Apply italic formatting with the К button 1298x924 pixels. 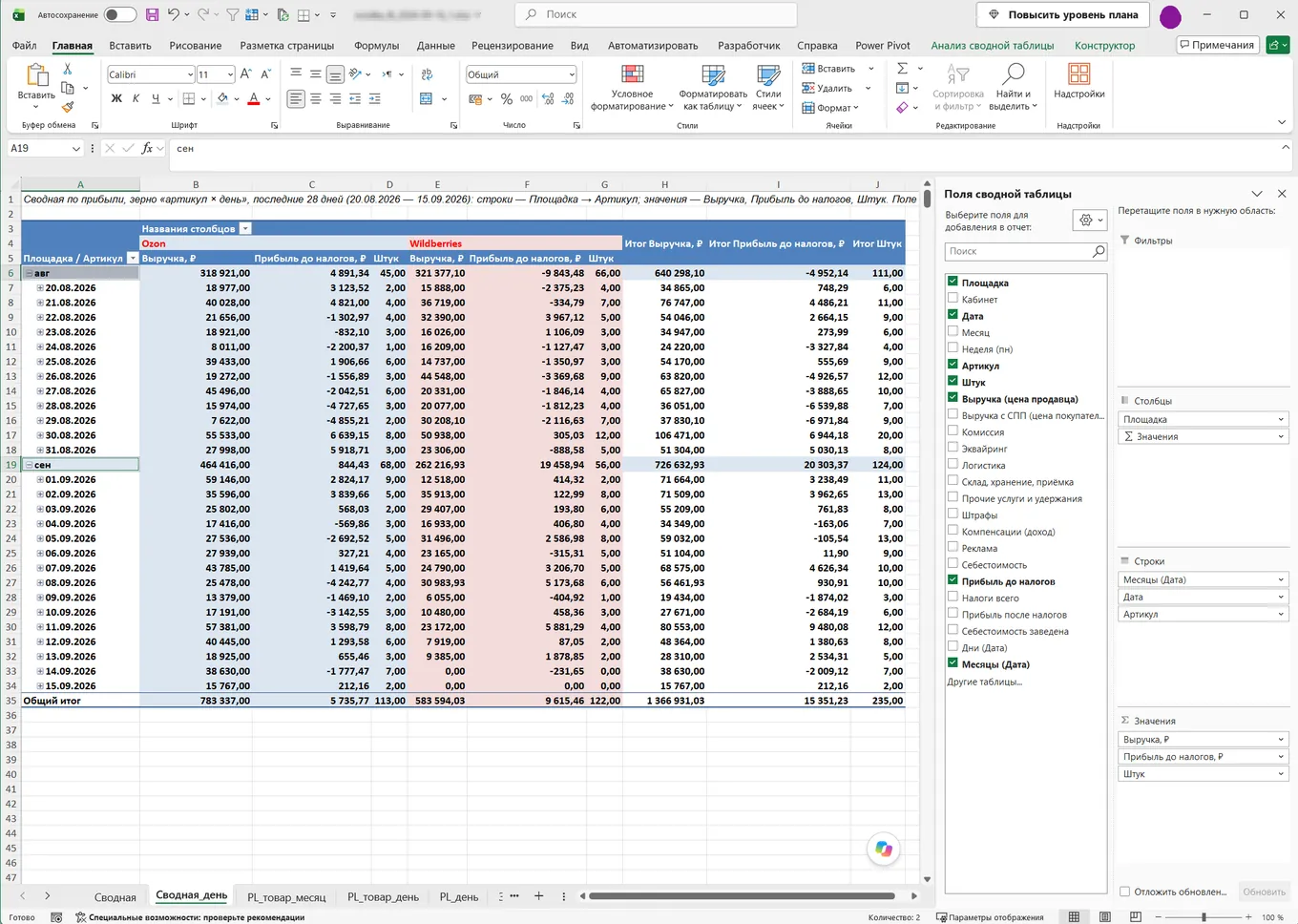(x=136, y=98)
